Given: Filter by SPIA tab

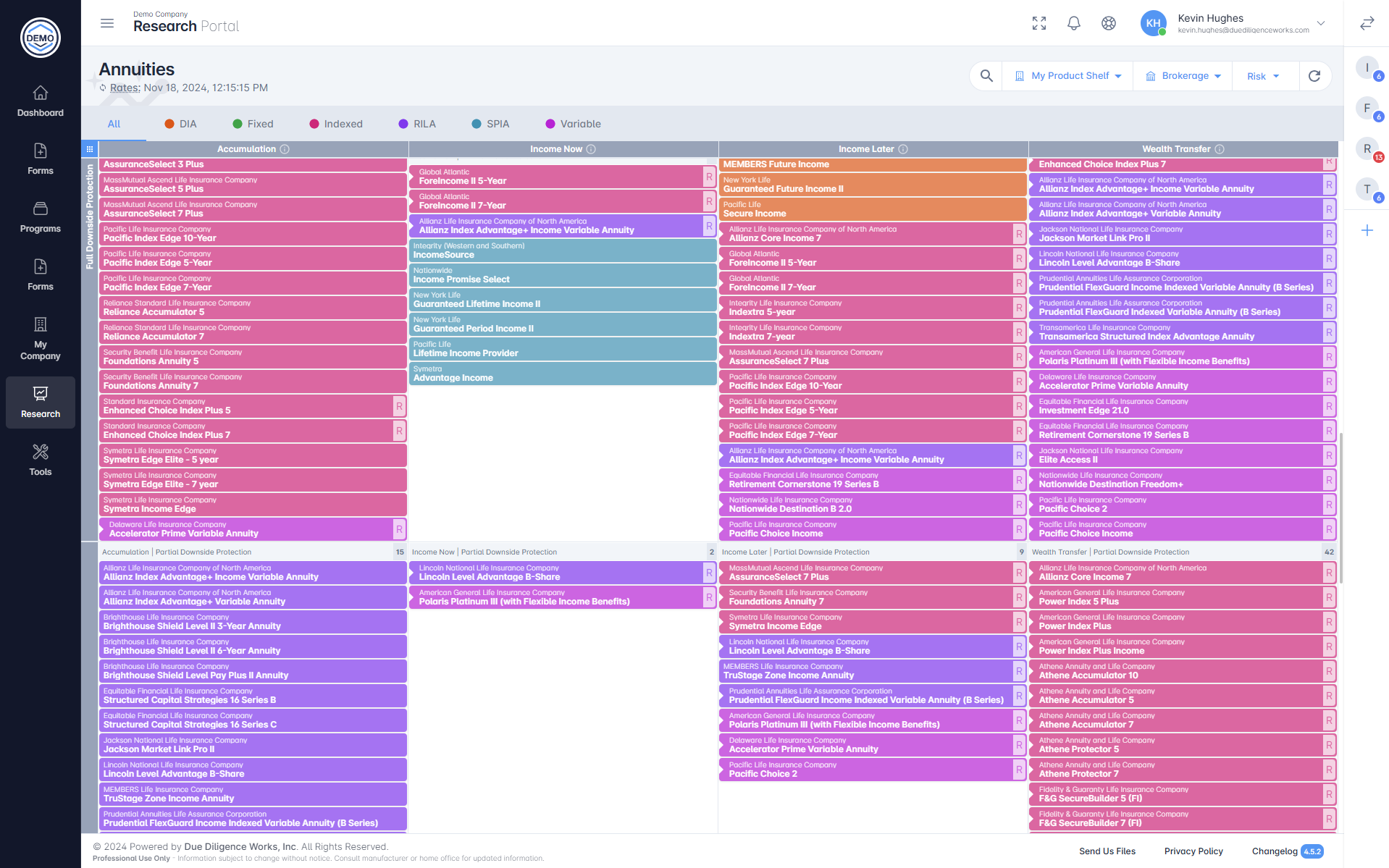Looking at the screenshot, I should point(490,124).
